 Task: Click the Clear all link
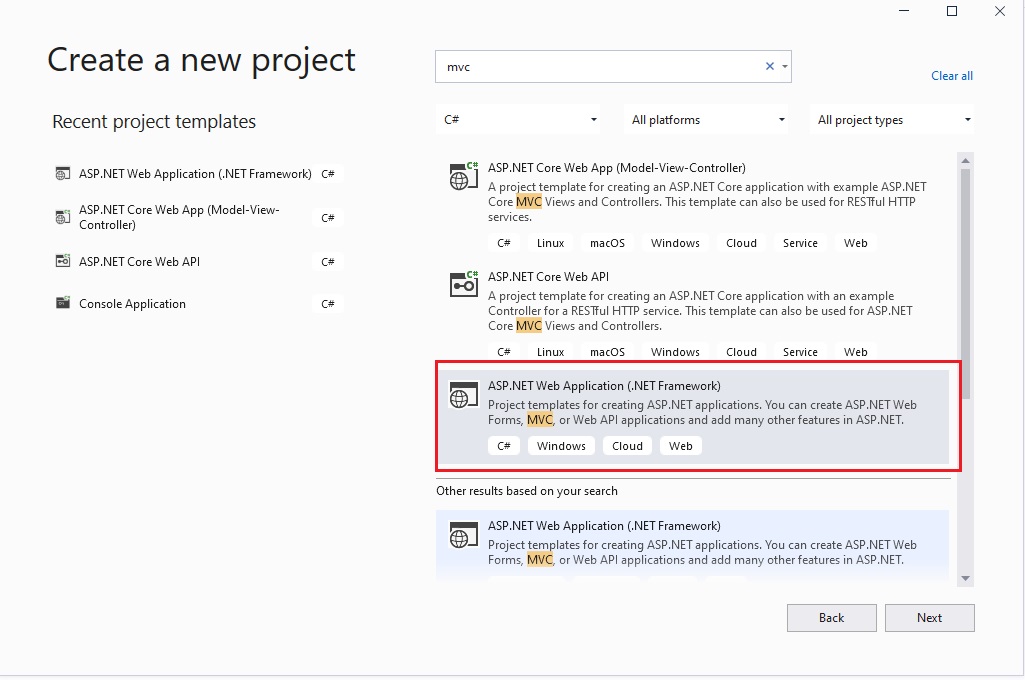[952, 76]
